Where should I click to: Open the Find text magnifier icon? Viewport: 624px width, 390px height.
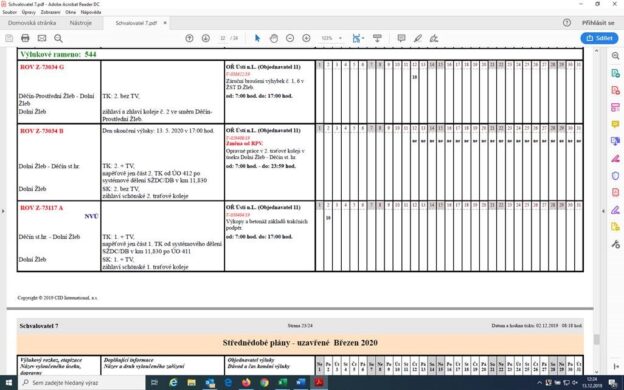(x=58, y=38)
